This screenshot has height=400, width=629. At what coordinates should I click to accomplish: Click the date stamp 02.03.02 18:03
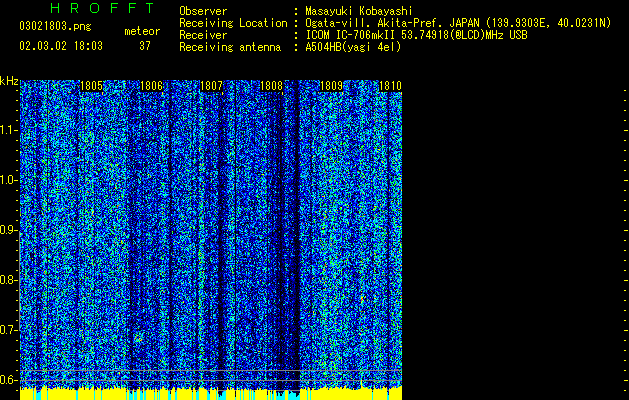click(x=61, y=46)
